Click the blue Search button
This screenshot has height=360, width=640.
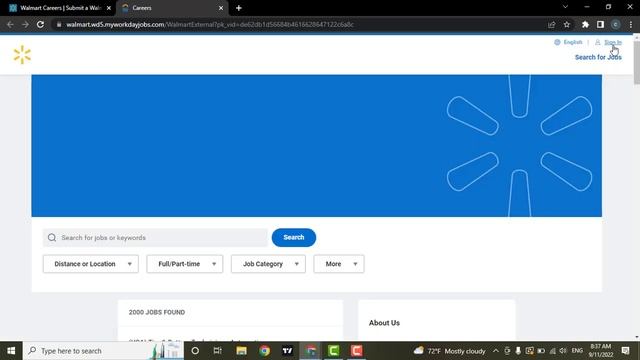[293, 237]
